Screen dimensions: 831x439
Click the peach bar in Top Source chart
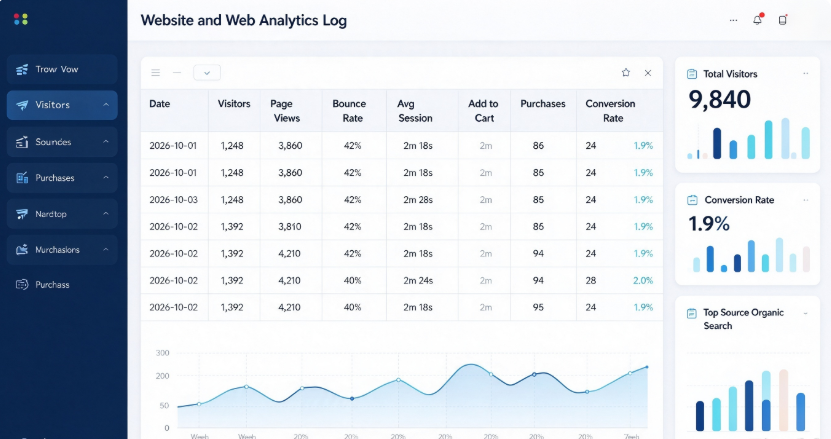[783, 400]
